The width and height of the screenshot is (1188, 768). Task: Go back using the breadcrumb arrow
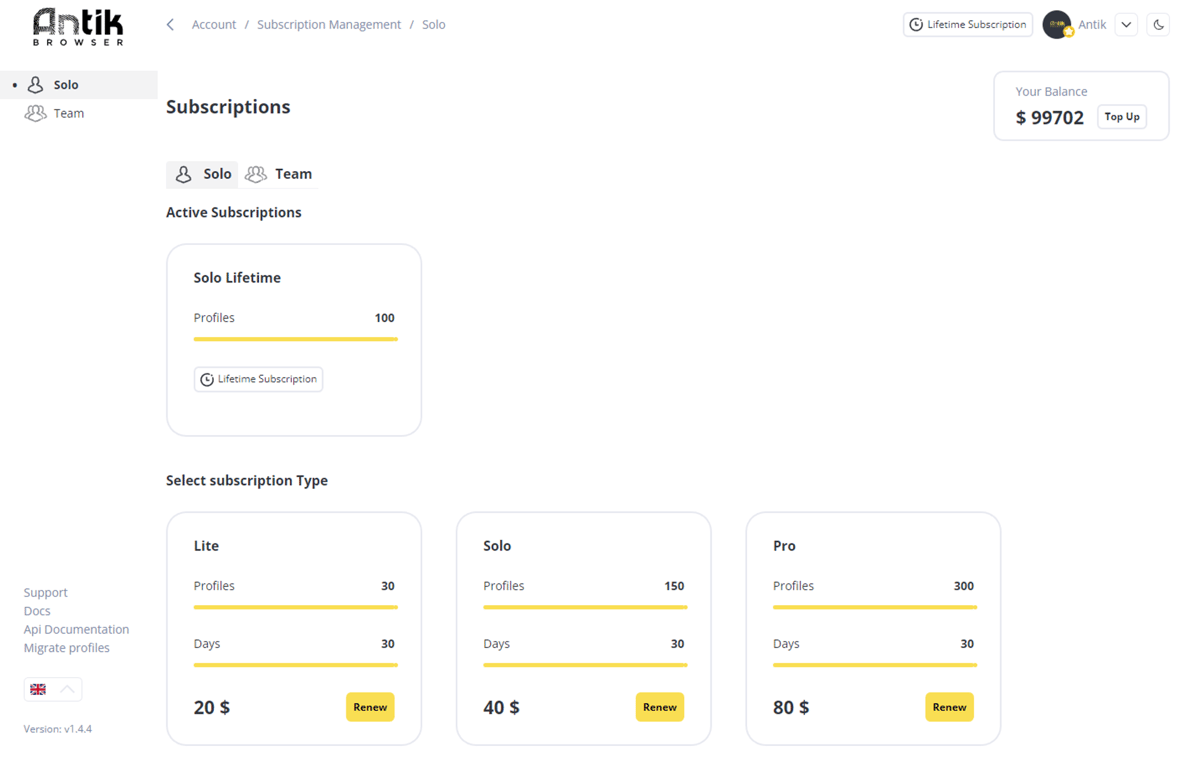[x=170, y=25]
